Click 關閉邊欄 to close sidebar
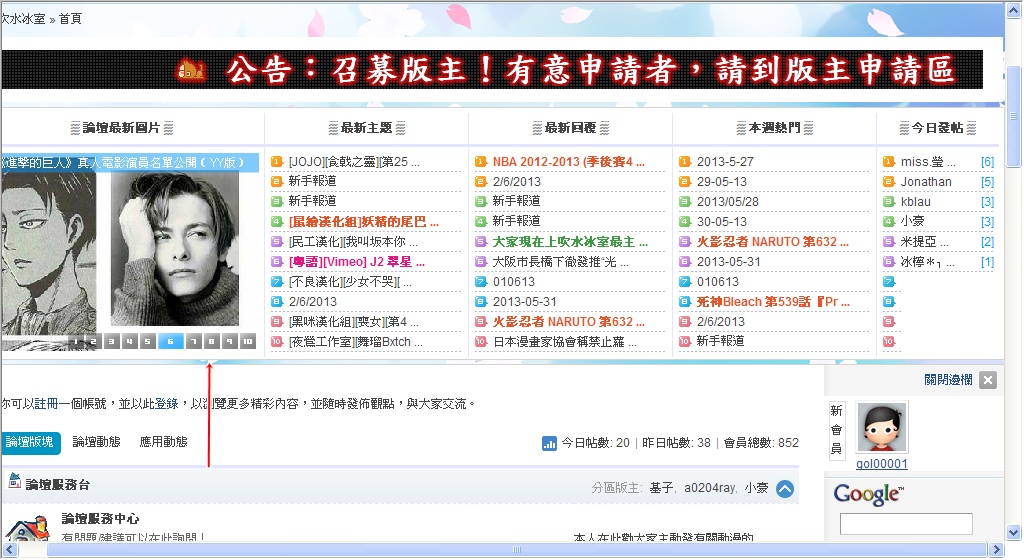The width and height of the screenshot is (1024, 560). pyautogui.click(x=948, y=380)
